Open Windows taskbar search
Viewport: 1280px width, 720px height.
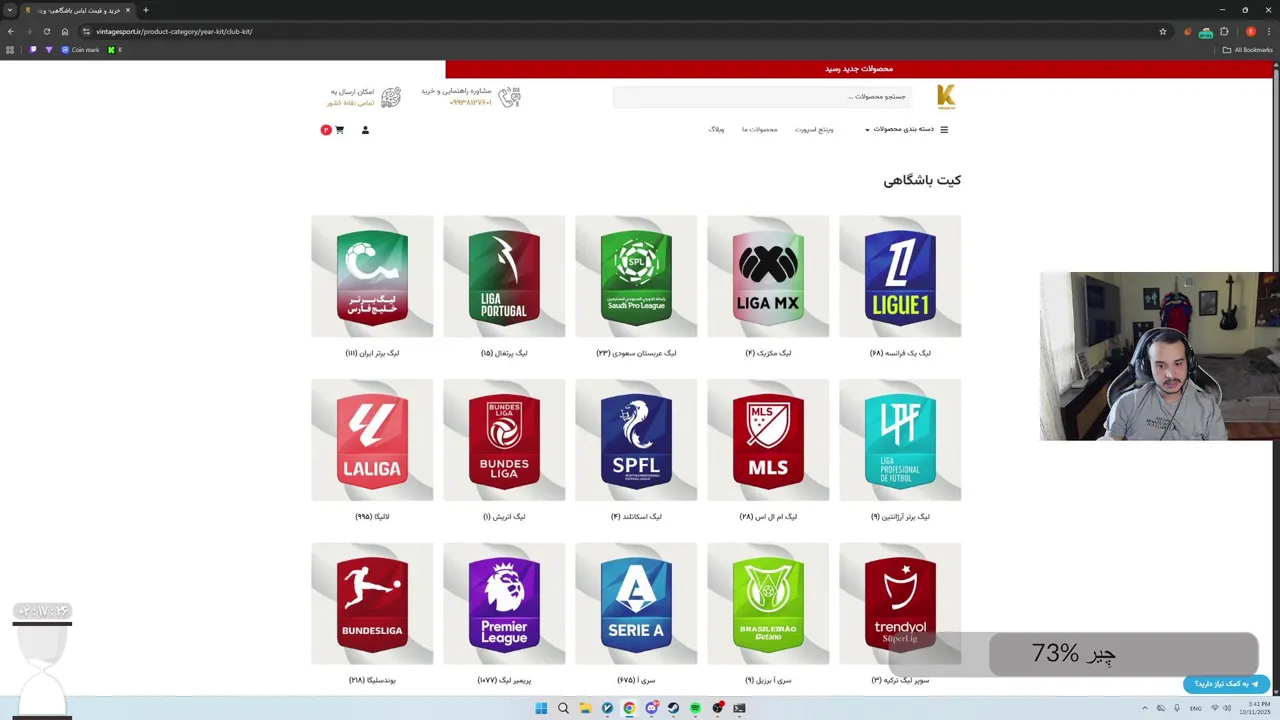tap(563, 708)
